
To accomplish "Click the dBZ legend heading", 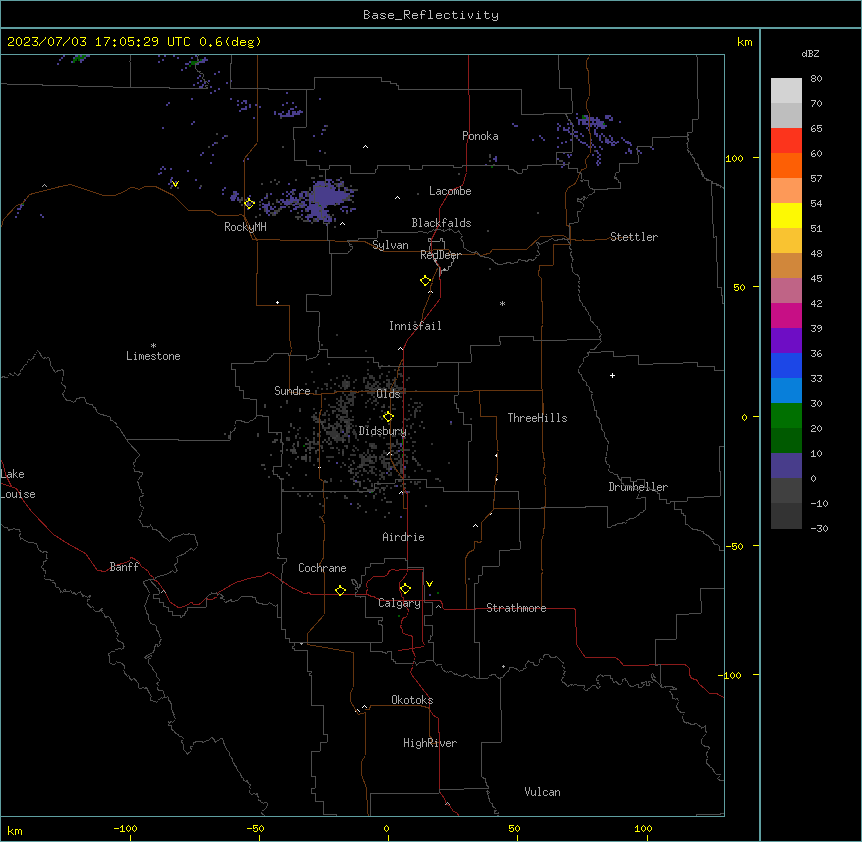I will click(x=810, y=53).
